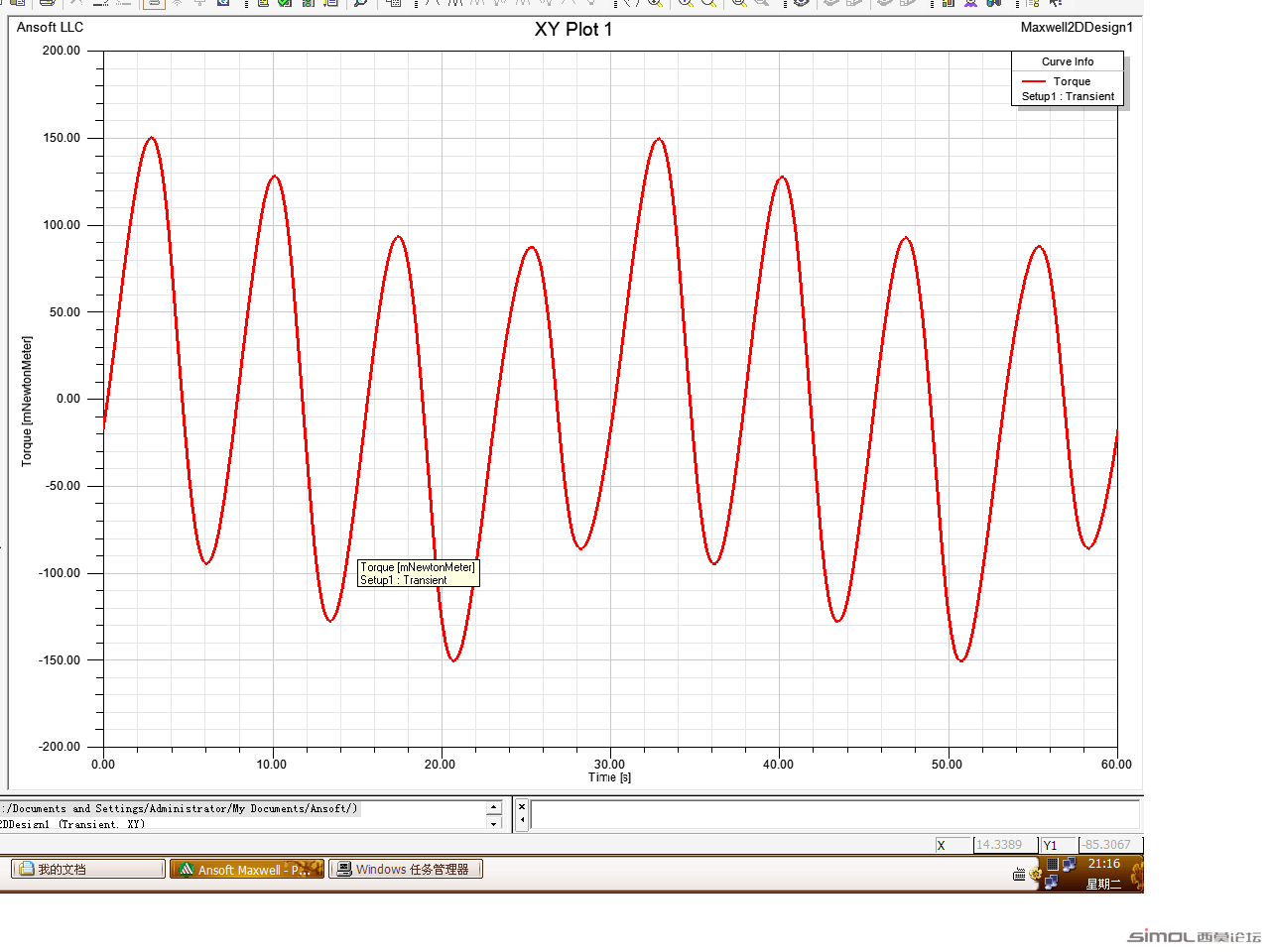
Task: Click the message window scroll up arrow
Action: tap(493, 807)
